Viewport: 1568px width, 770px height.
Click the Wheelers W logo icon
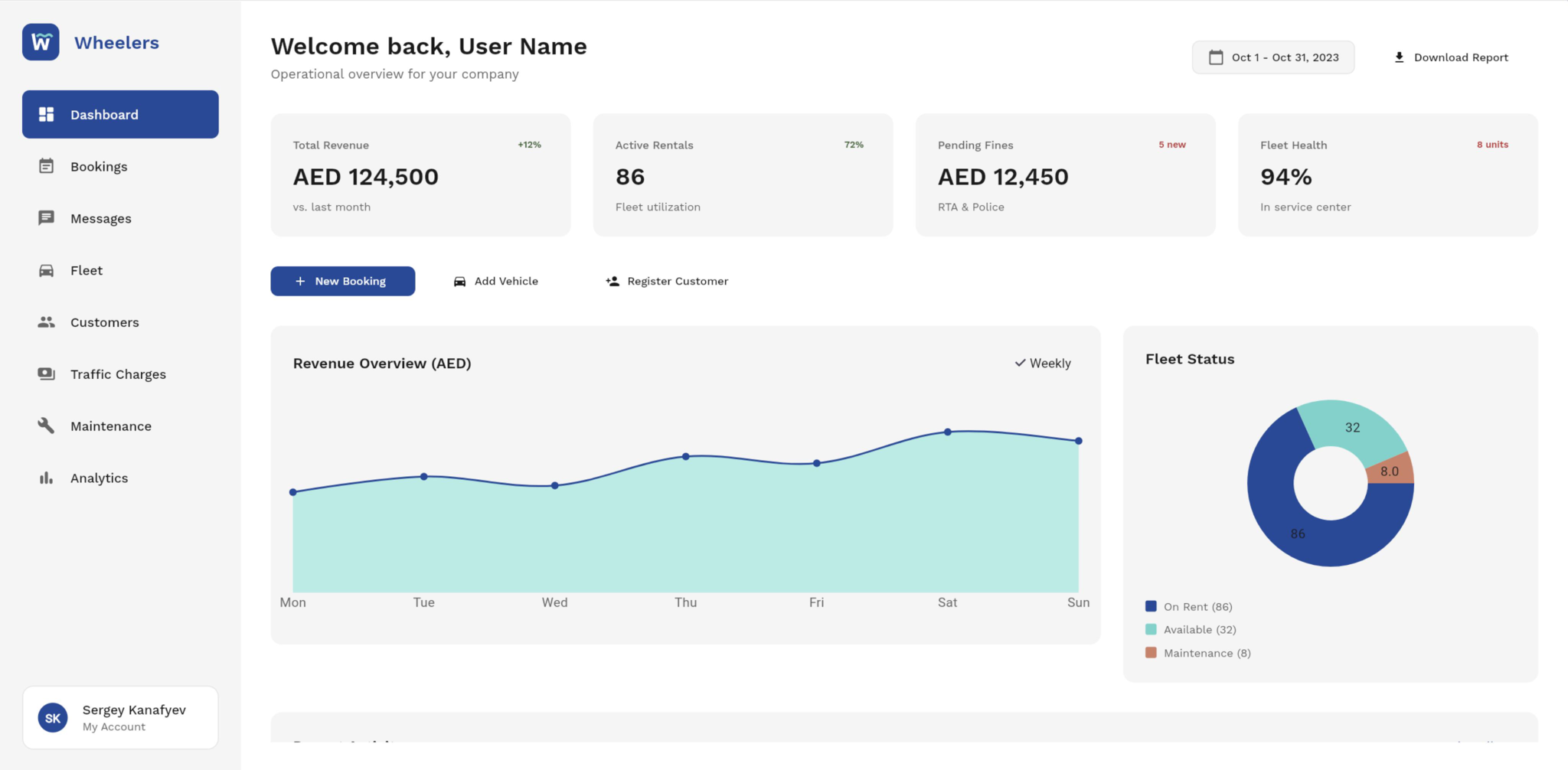pos(41,42)
